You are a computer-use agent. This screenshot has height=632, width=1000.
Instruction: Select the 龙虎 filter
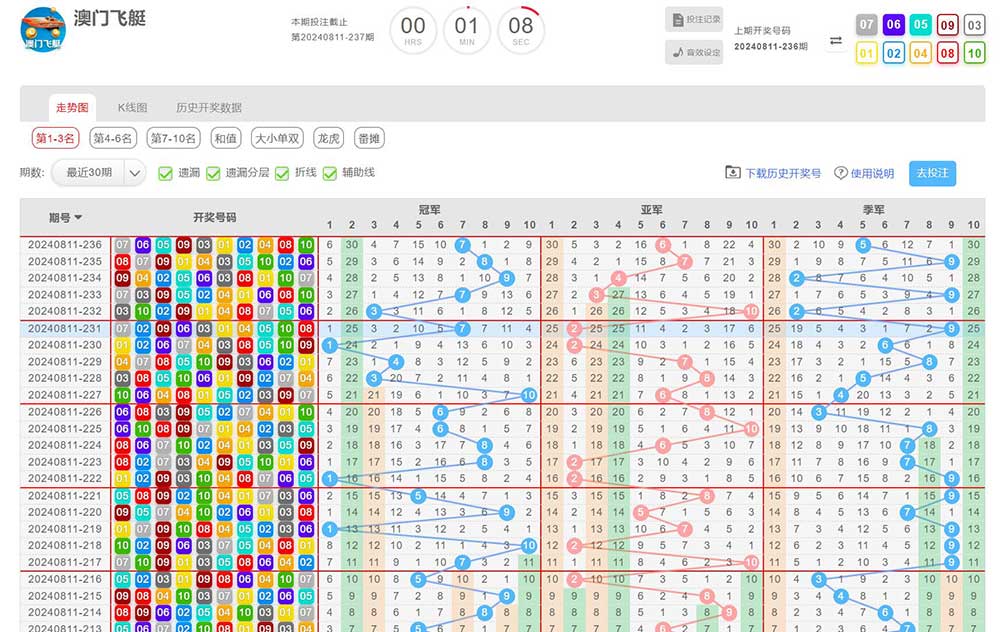[327, 138]
